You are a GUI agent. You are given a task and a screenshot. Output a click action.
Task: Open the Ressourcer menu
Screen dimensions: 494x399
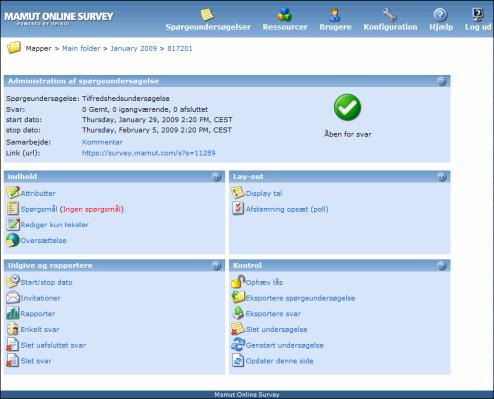[x=285, y=27]
